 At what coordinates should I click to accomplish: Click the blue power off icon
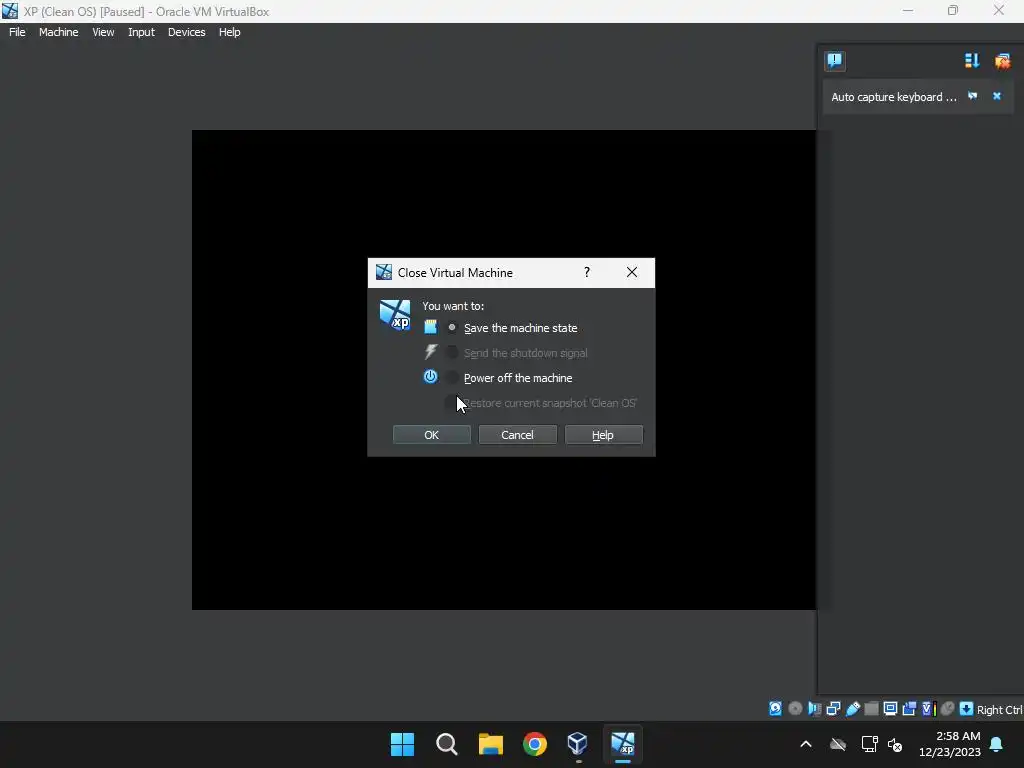(430, 377)
